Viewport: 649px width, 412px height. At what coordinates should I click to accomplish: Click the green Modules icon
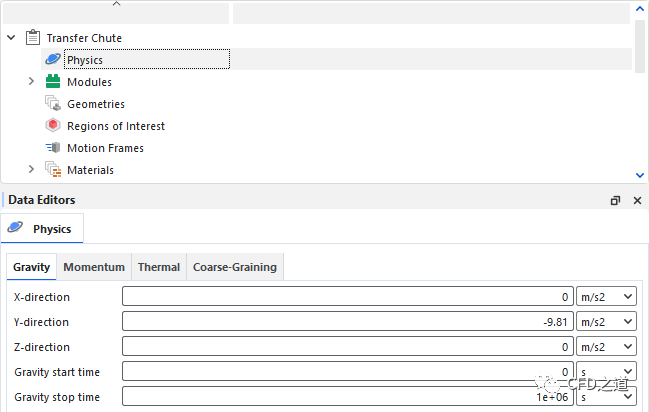click(53, 82)
